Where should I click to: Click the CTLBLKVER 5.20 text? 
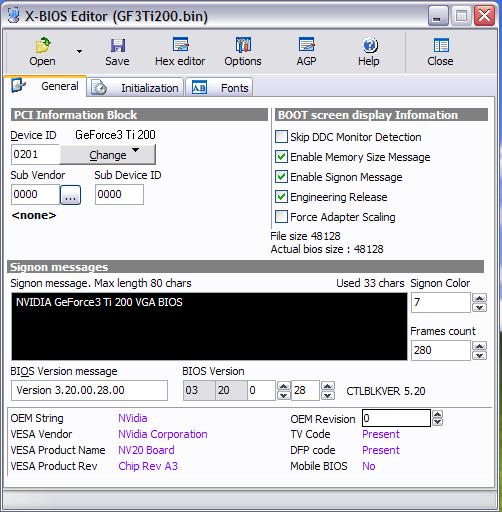point(386,391)
